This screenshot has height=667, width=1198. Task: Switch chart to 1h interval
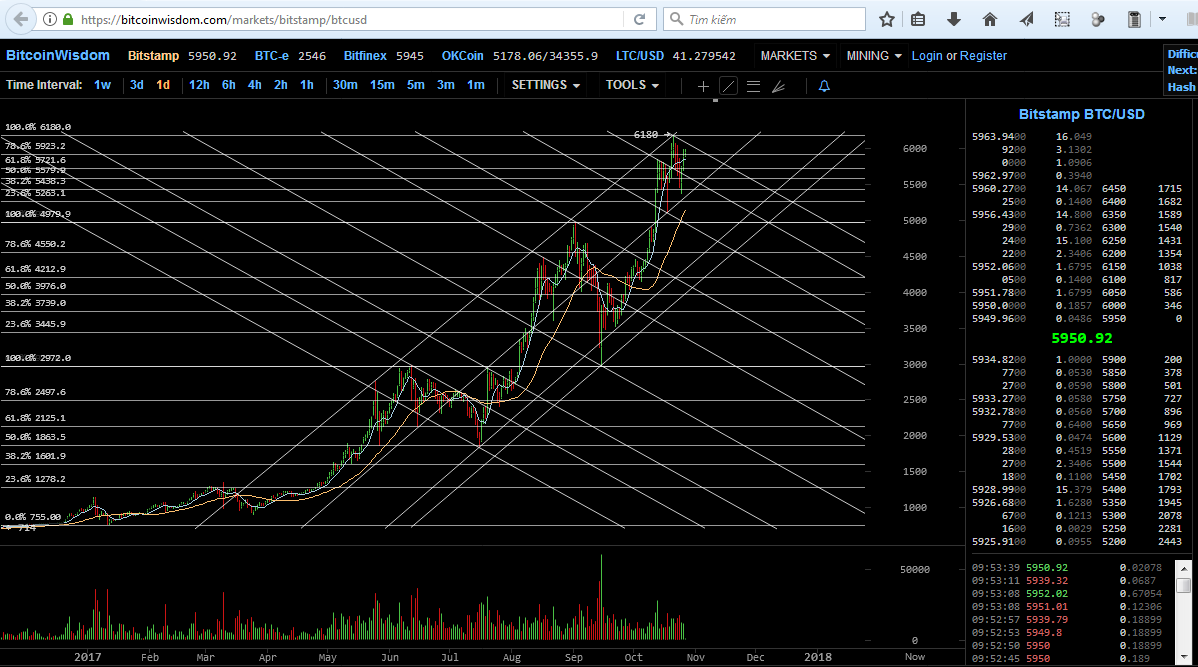coord(306,85)
